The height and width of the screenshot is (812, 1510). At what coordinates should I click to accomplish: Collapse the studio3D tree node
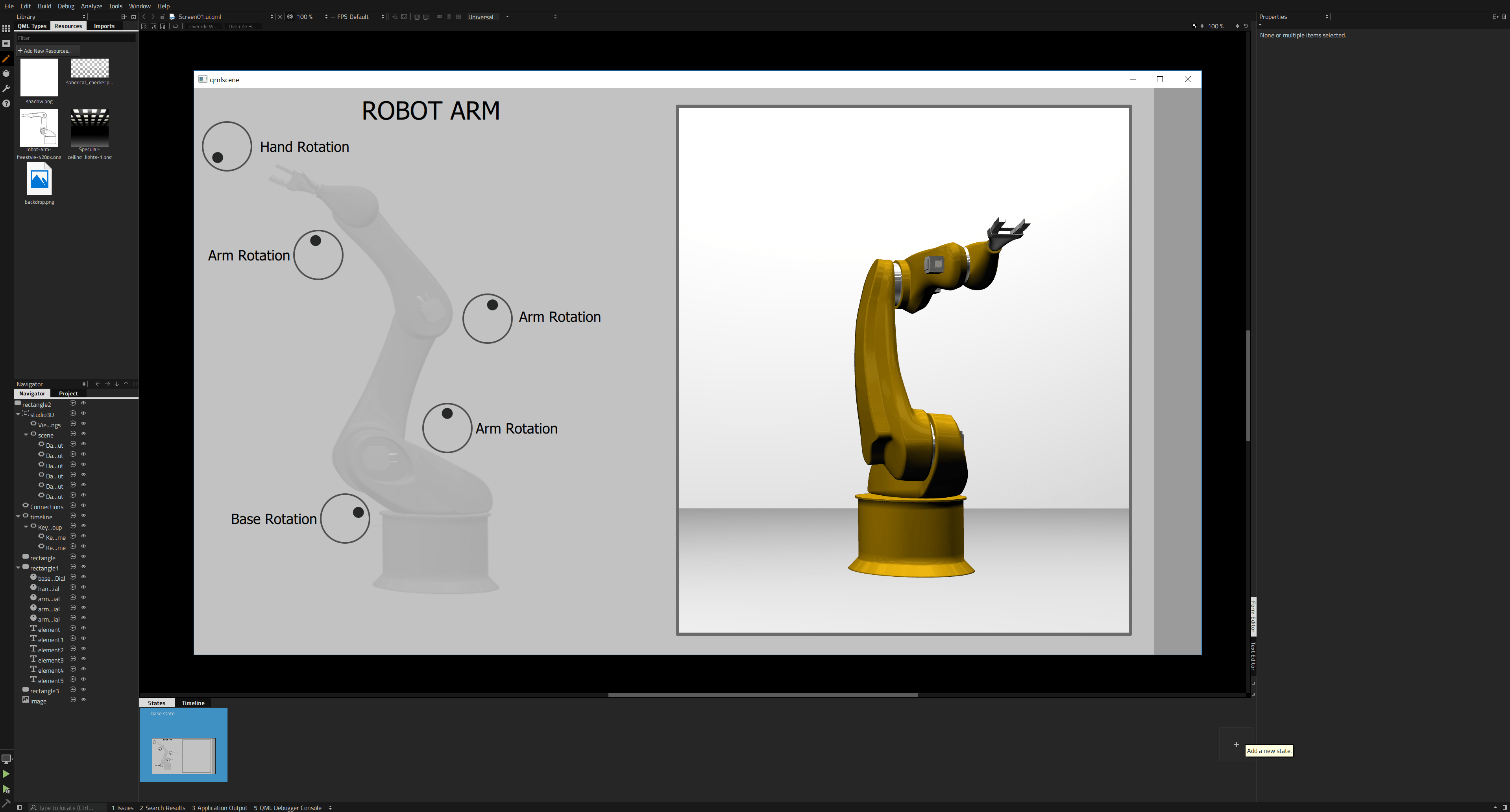(x=18, y=414)
